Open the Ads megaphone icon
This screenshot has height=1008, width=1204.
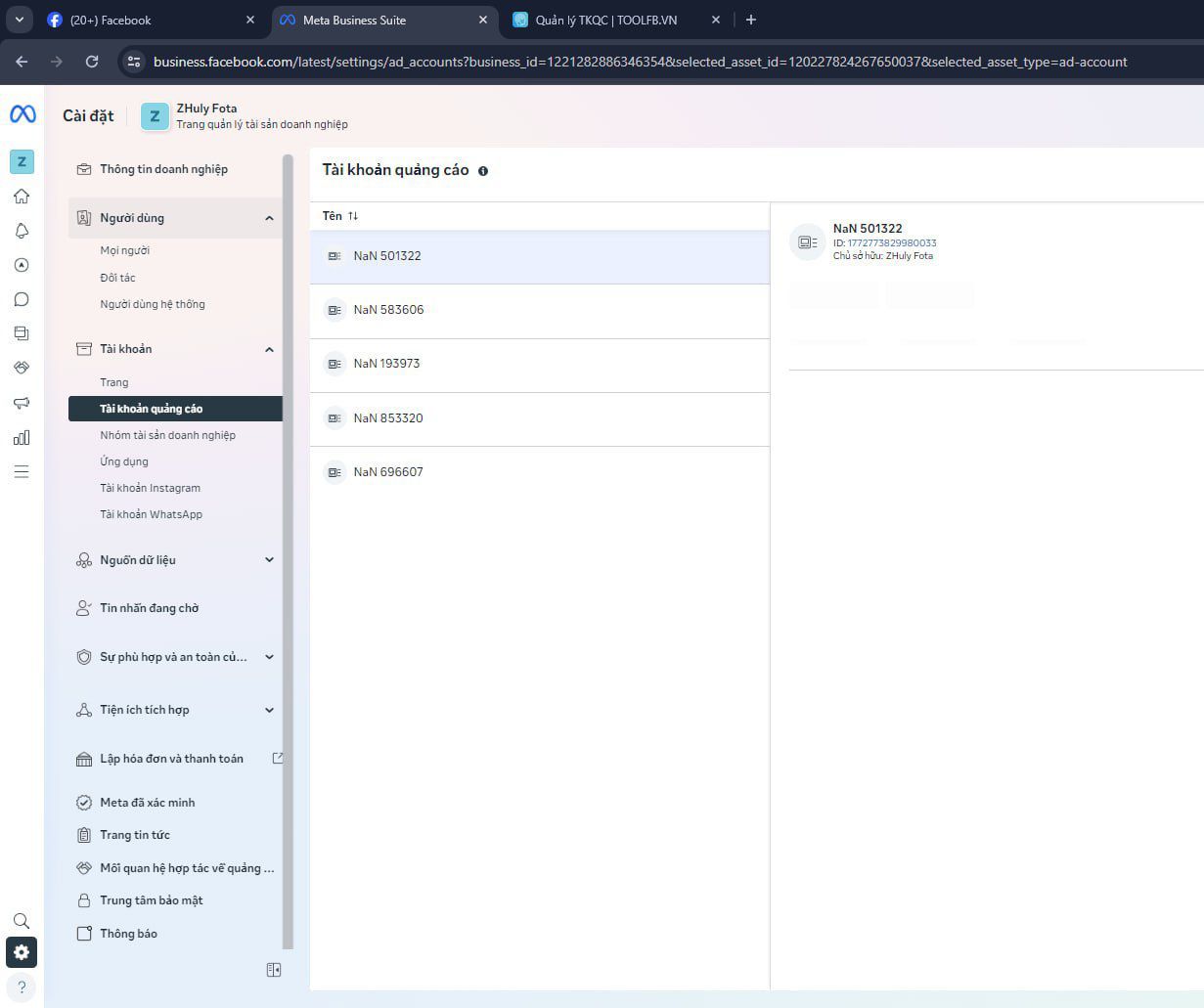[22, 403]
